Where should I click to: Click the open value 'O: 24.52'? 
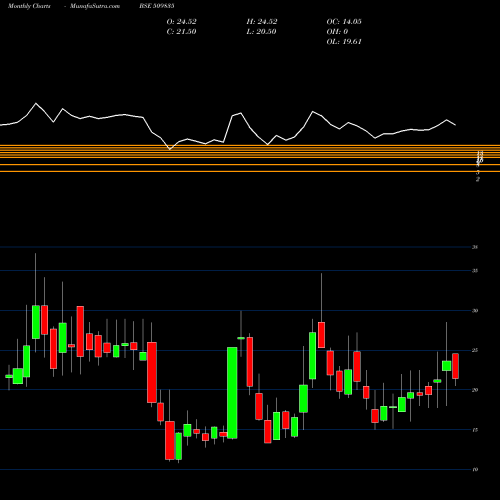click(x=182, y=22)
